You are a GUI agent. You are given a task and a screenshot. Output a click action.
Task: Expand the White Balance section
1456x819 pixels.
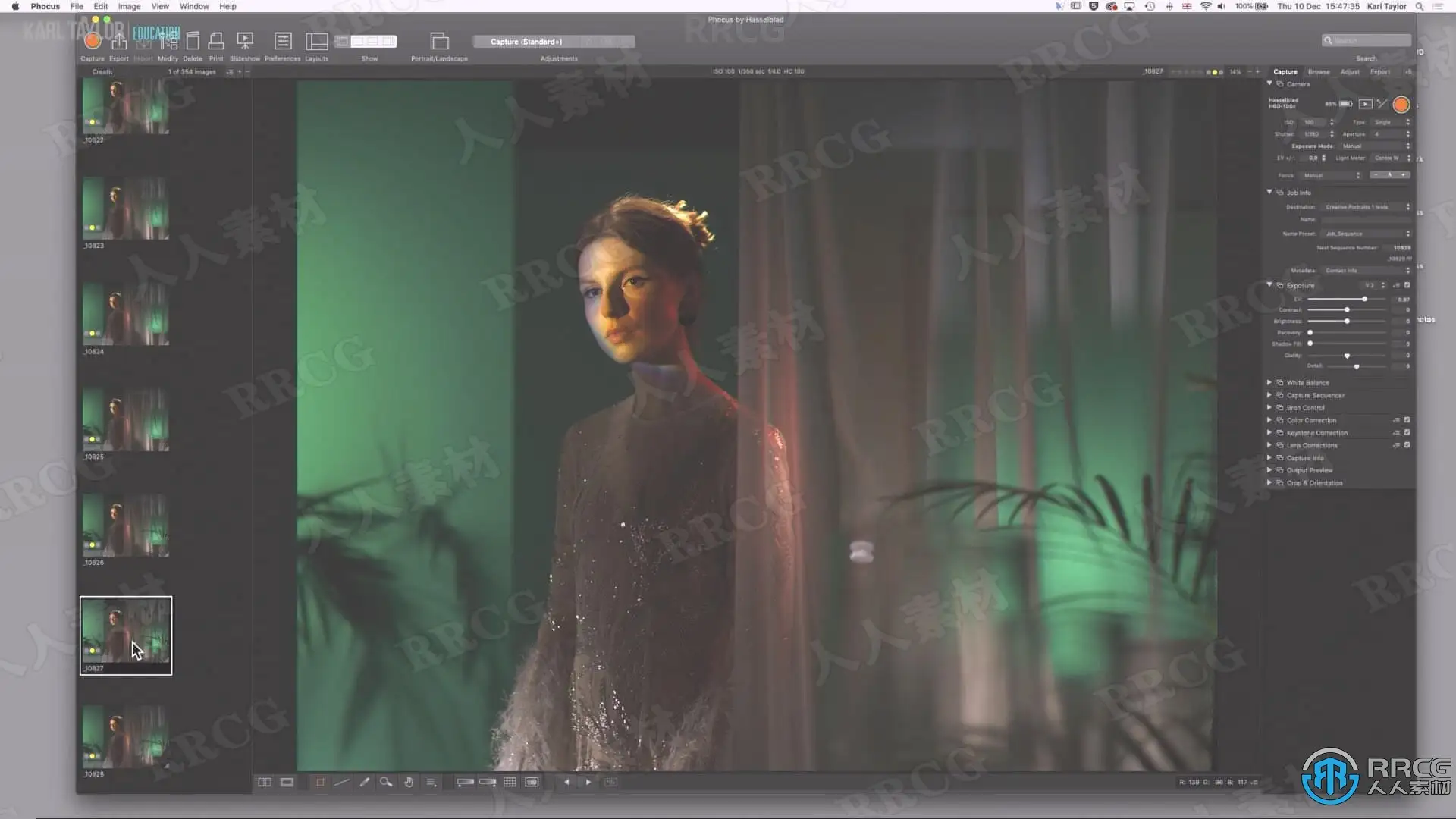[1269, 382]
